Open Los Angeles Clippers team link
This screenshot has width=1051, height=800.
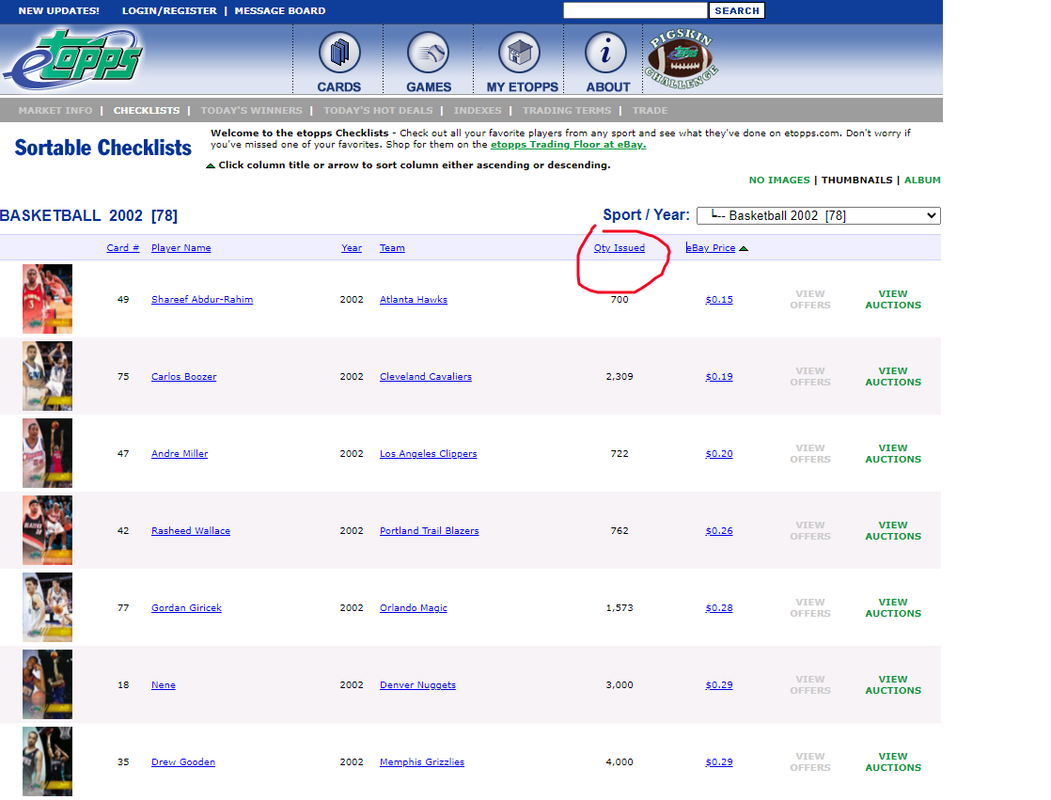(x=428, y=454)
